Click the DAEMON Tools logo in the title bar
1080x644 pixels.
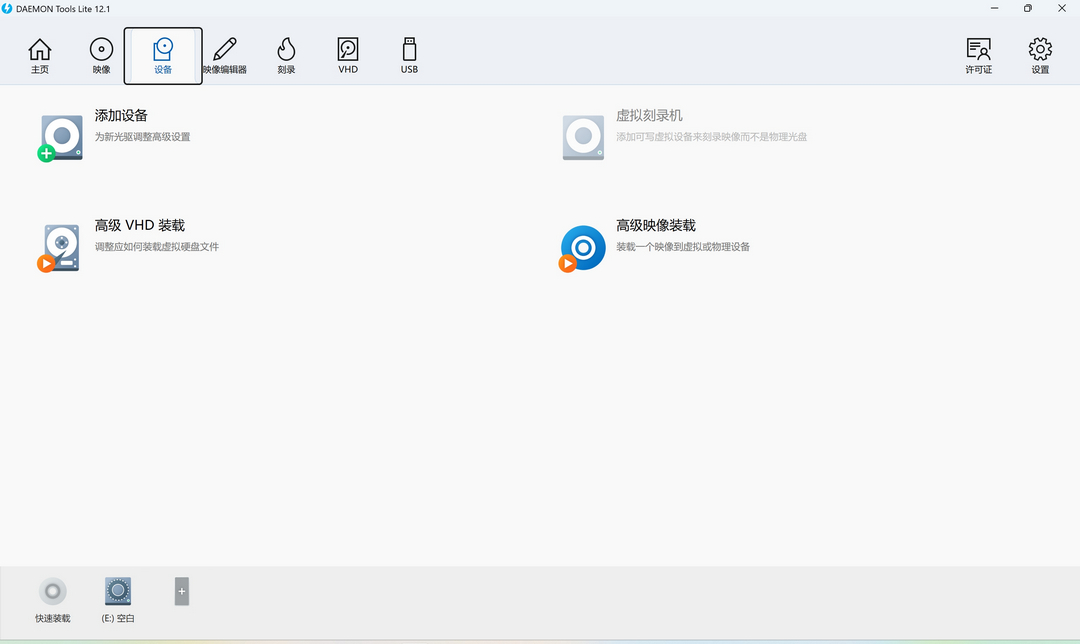[8, 8]
